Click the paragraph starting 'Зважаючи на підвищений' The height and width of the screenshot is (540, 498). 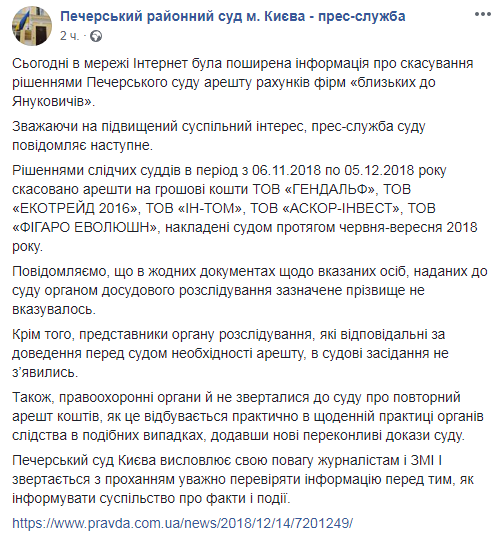[x=219, y=136]
